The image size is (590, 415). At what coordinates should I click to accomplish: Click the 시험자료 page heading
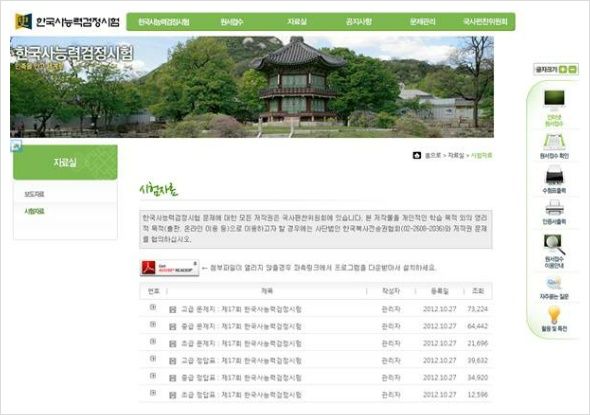(x=158, y=190)
